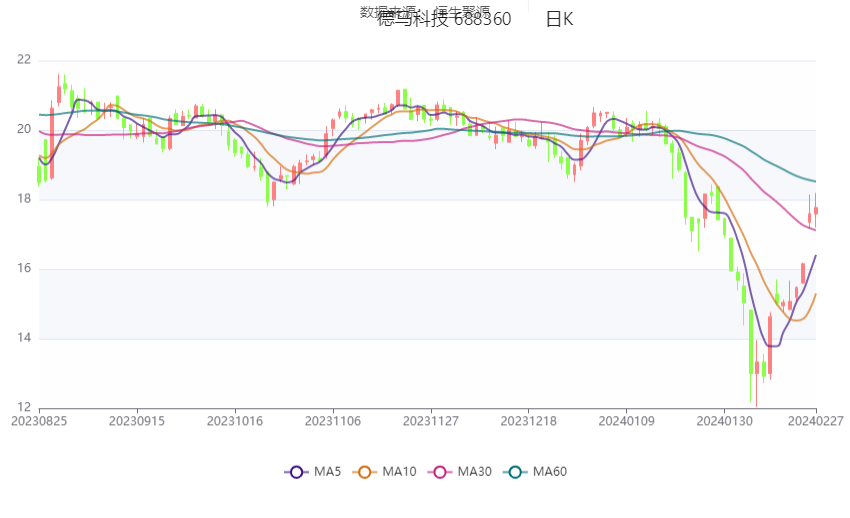This screenshot has height=518, width=850.
Task: Click the teal MA60 legend circle marker
Action: pos(512,472)
